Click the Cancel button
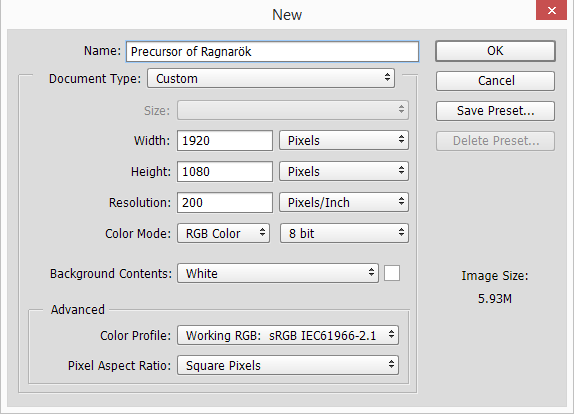Screen dimensions: 574x414 (x=495, y=81)
